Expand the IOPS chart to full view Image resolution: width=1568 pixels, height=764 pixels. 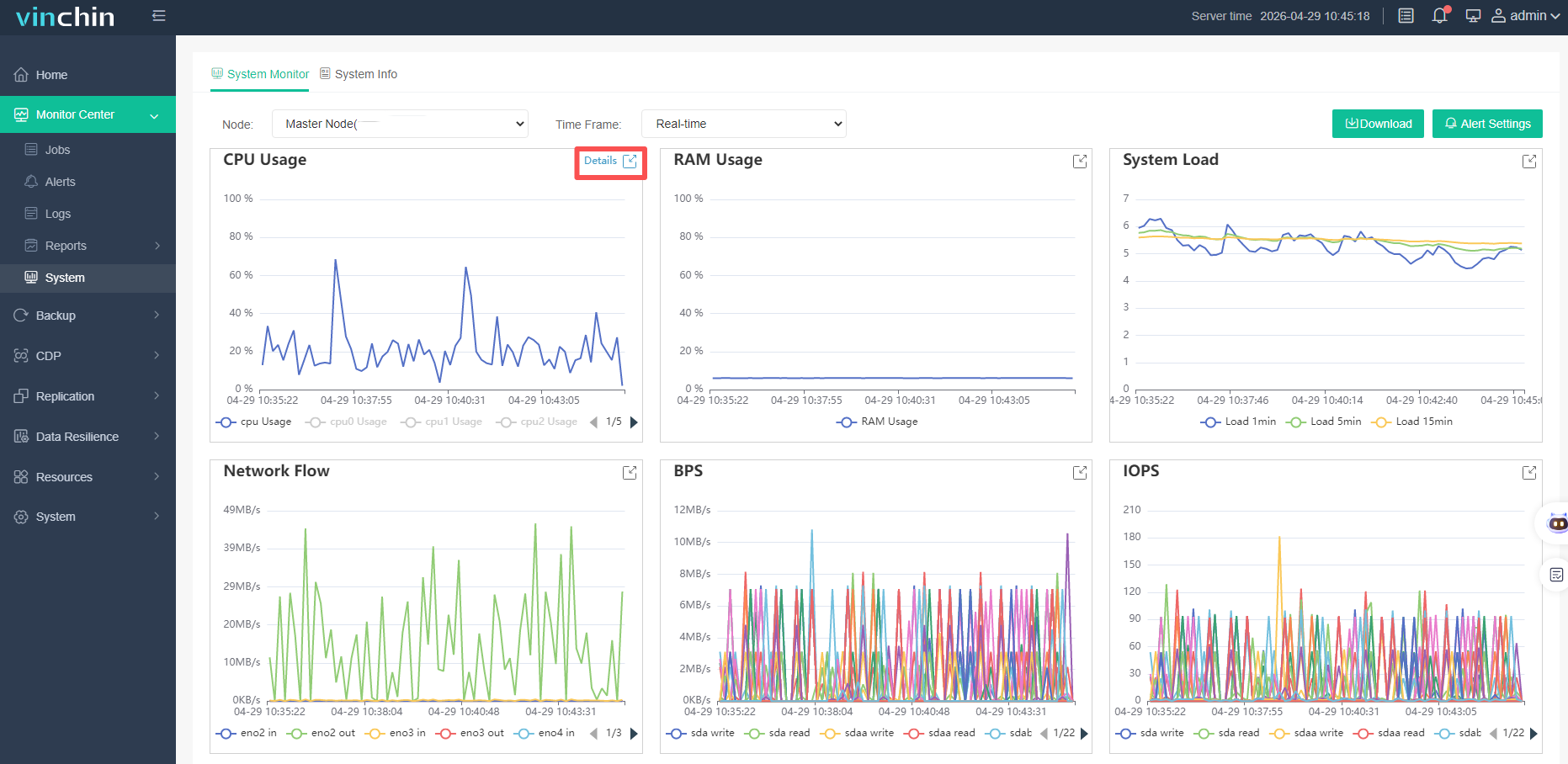(x=1529, y=473)
